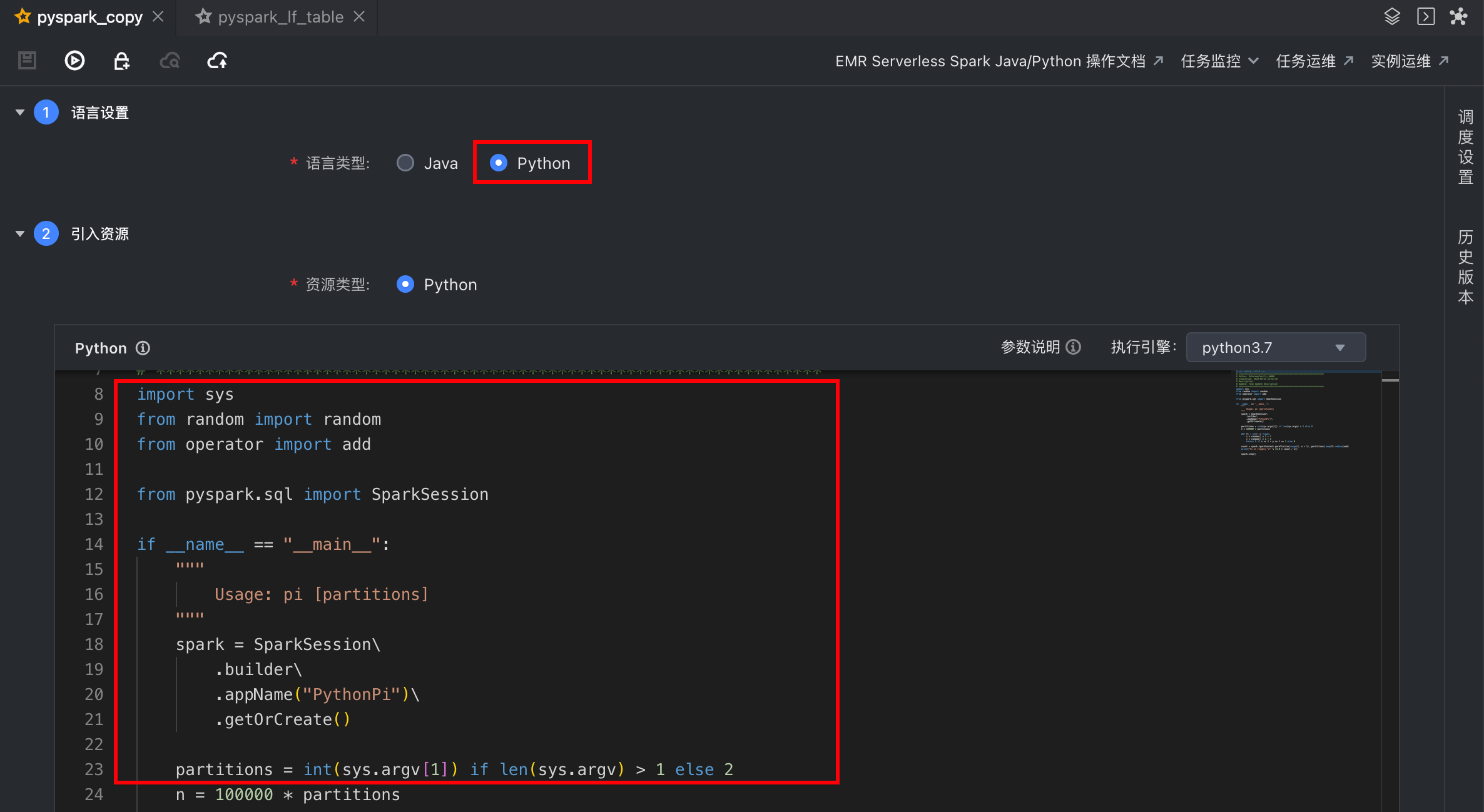The width and height of the screenshot is (1484, 812).
Task: Click the lineage graph icon at top right
Action: point(1459,16)
